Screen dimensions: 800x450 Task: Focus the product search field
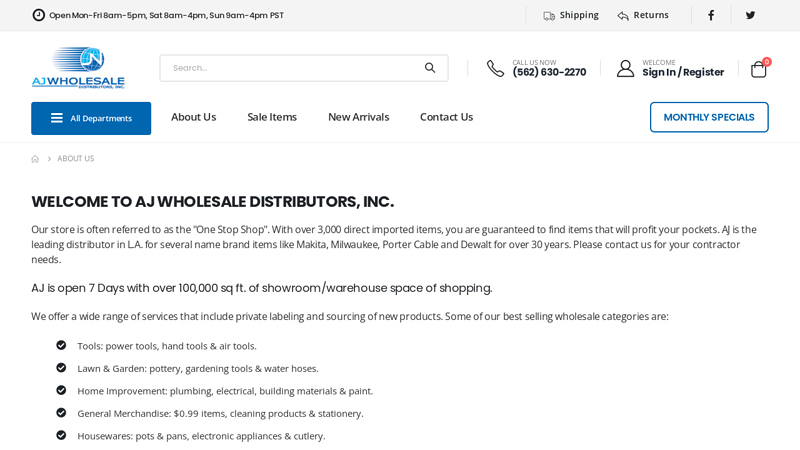(290, 68)
